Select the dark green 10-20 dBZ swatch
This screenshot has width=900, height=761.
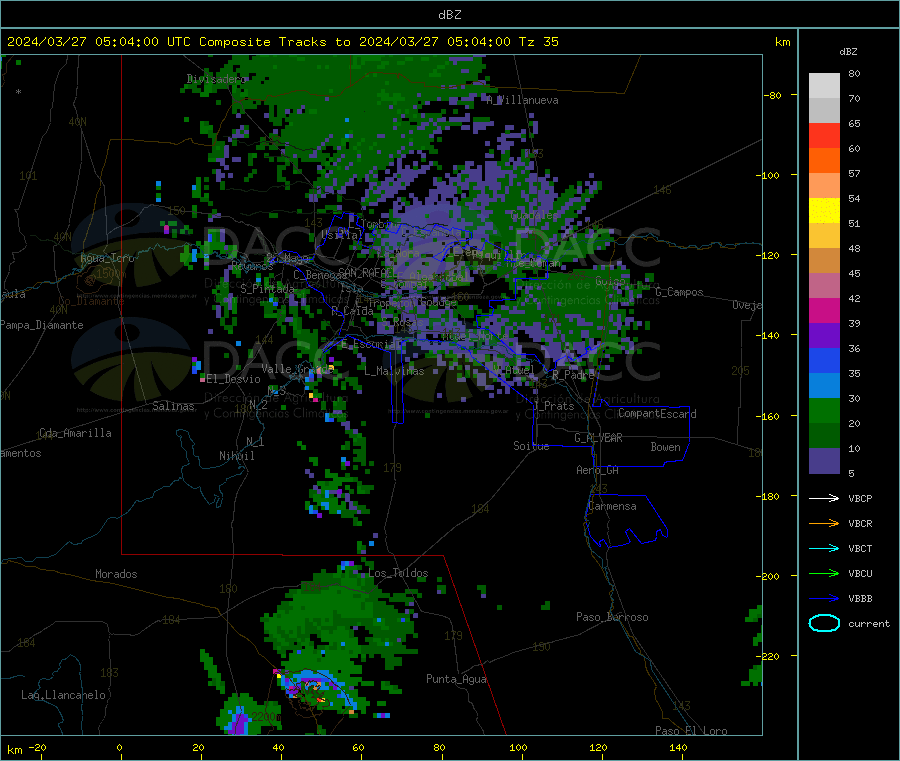824,436
